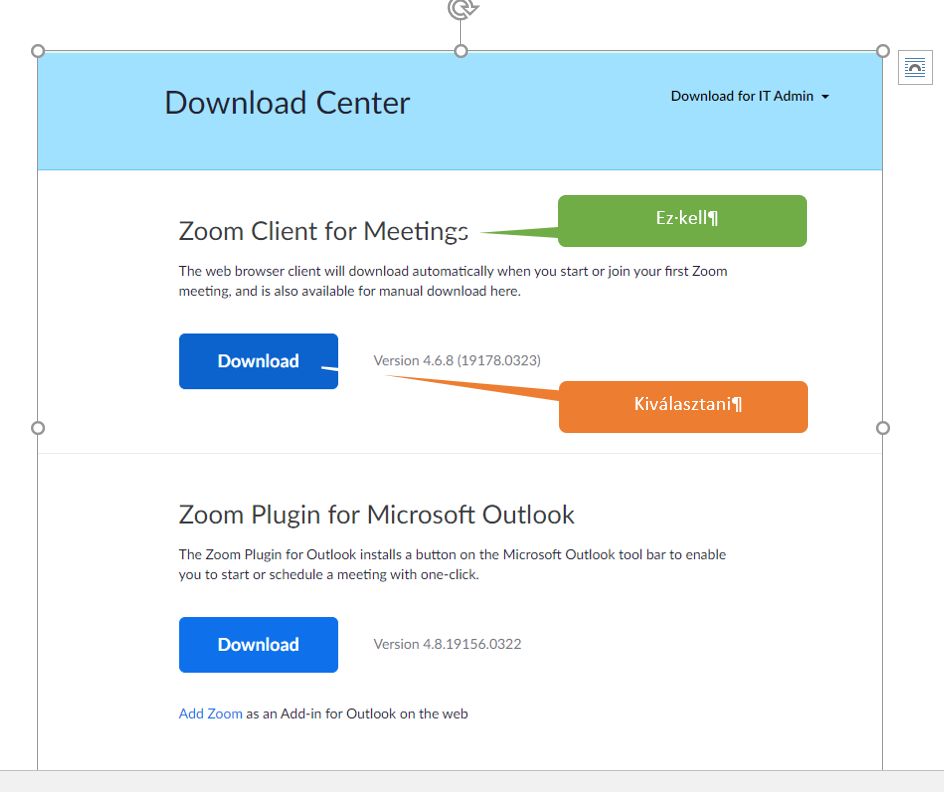Download the Zoom Client for Meetings

pos(258,361)
